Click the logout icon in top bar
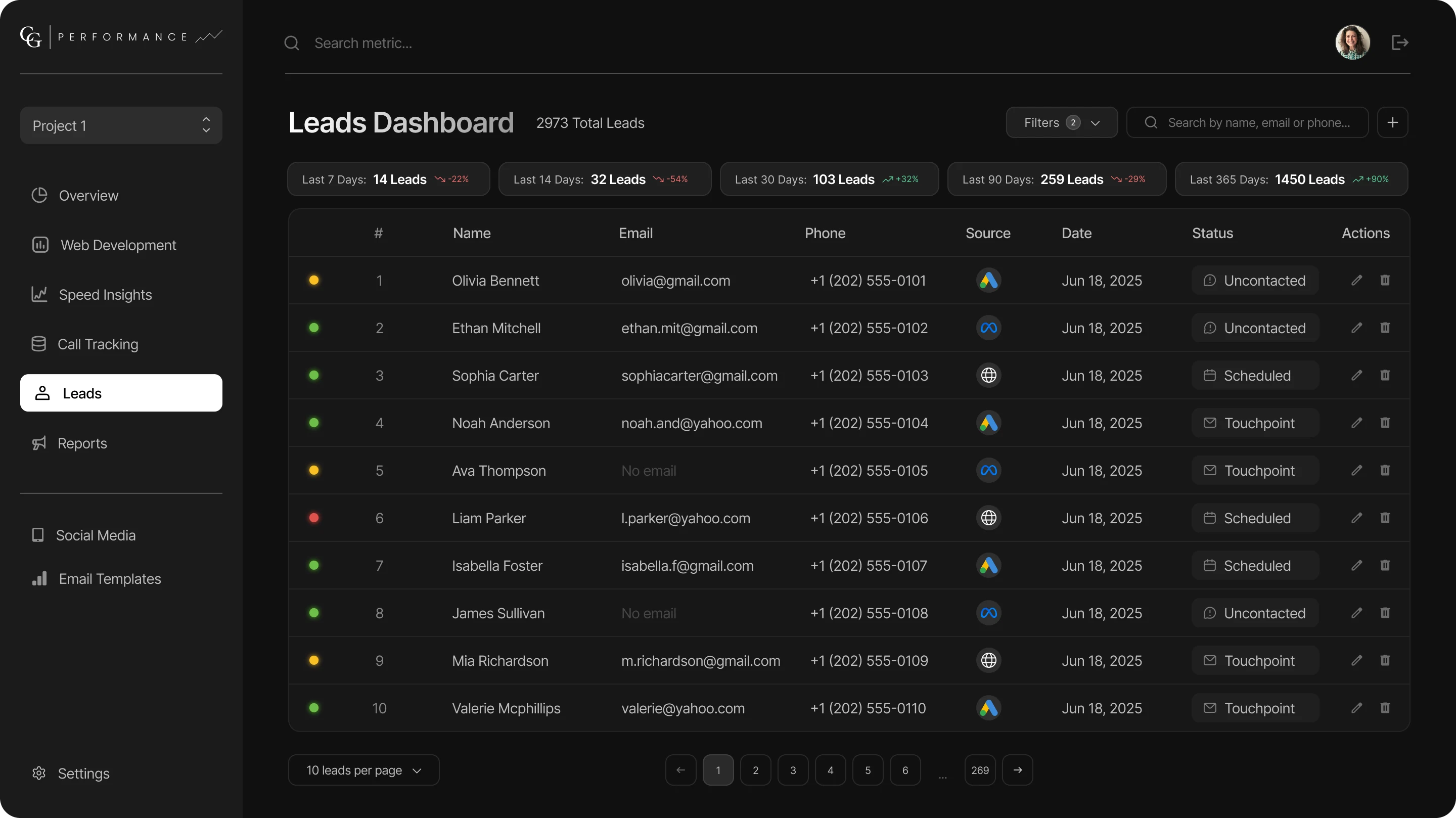This screenshot has height=818, width=1456. (1399, 42)
